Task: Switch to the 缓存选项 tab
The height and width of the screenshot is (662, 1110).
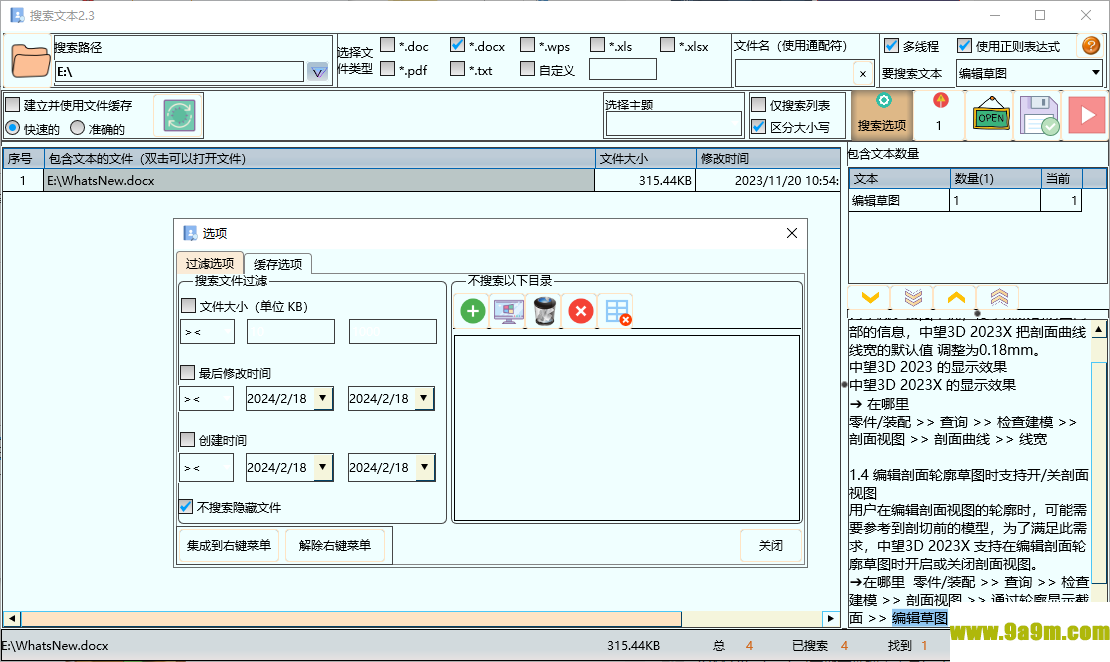Action: point(278,264)
